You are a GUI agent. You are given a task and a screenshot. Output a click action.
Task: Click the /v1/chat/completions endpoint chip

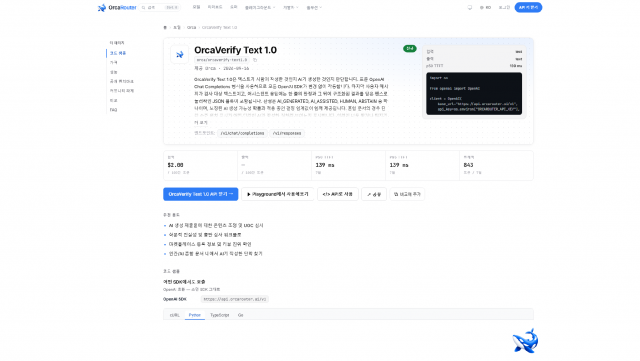coord(242,133)
